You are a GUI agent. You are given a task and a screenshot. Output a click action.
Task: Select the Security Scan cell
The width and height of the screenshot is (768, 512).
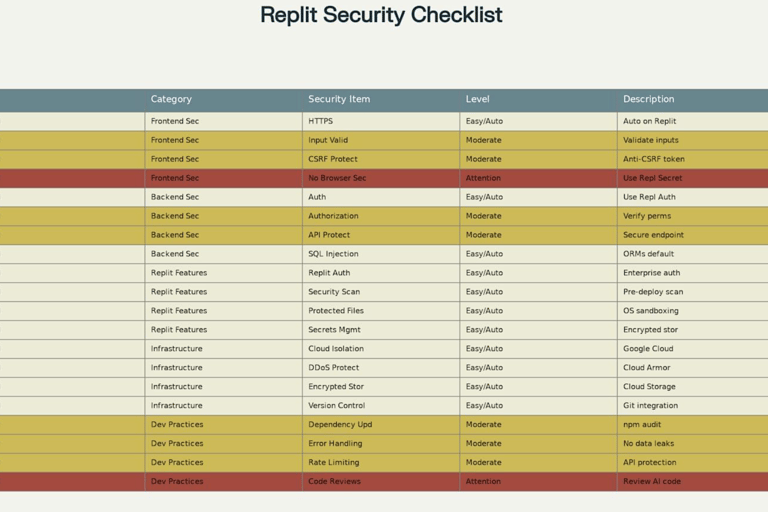(381, 292)
